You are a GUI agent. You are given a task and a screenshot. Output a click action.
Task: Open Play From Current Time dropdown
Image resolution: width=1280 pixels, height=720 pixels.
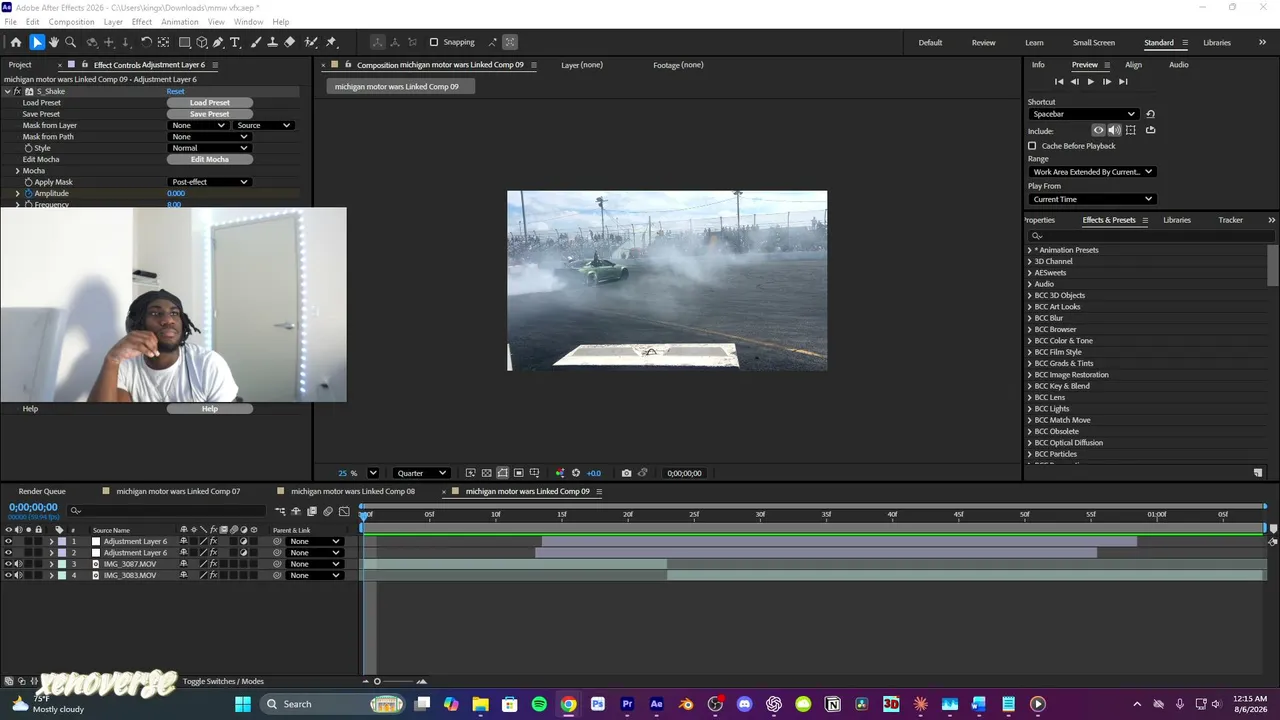[1091, 199]
